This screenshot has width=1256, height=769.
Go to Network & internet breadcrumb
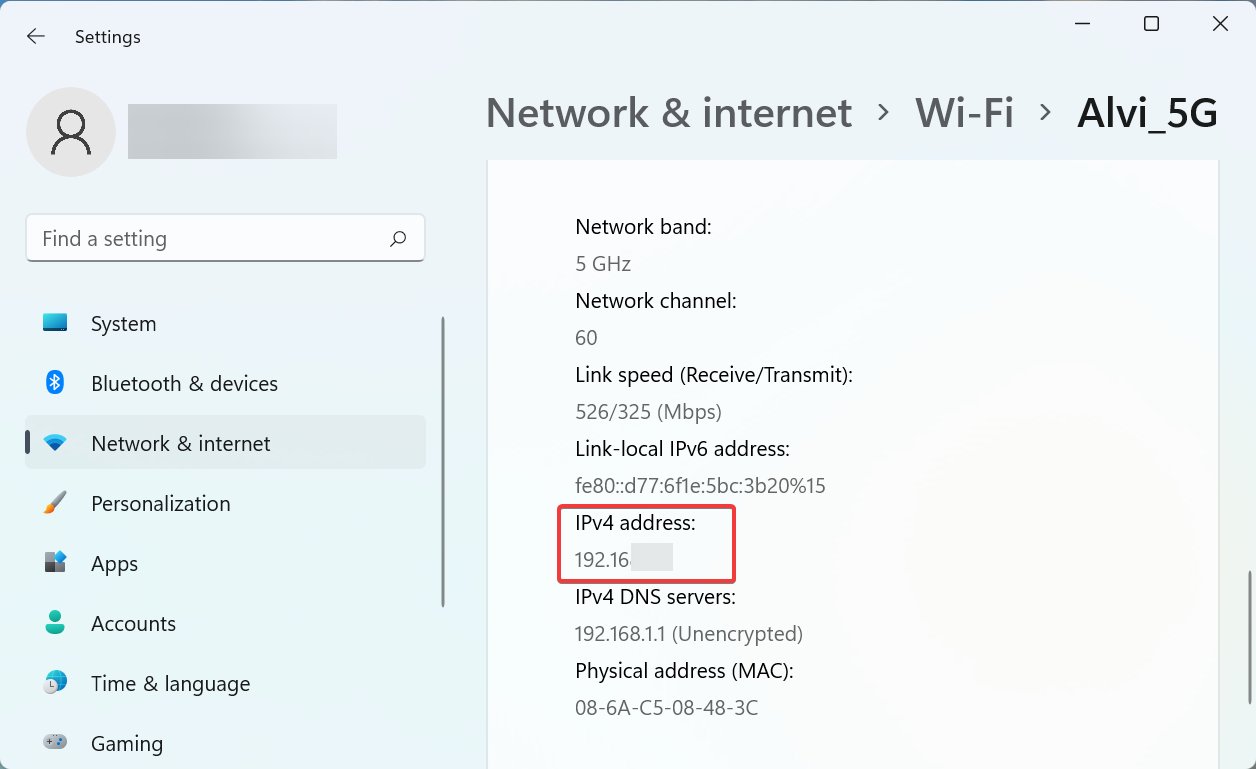coord(669,113)
